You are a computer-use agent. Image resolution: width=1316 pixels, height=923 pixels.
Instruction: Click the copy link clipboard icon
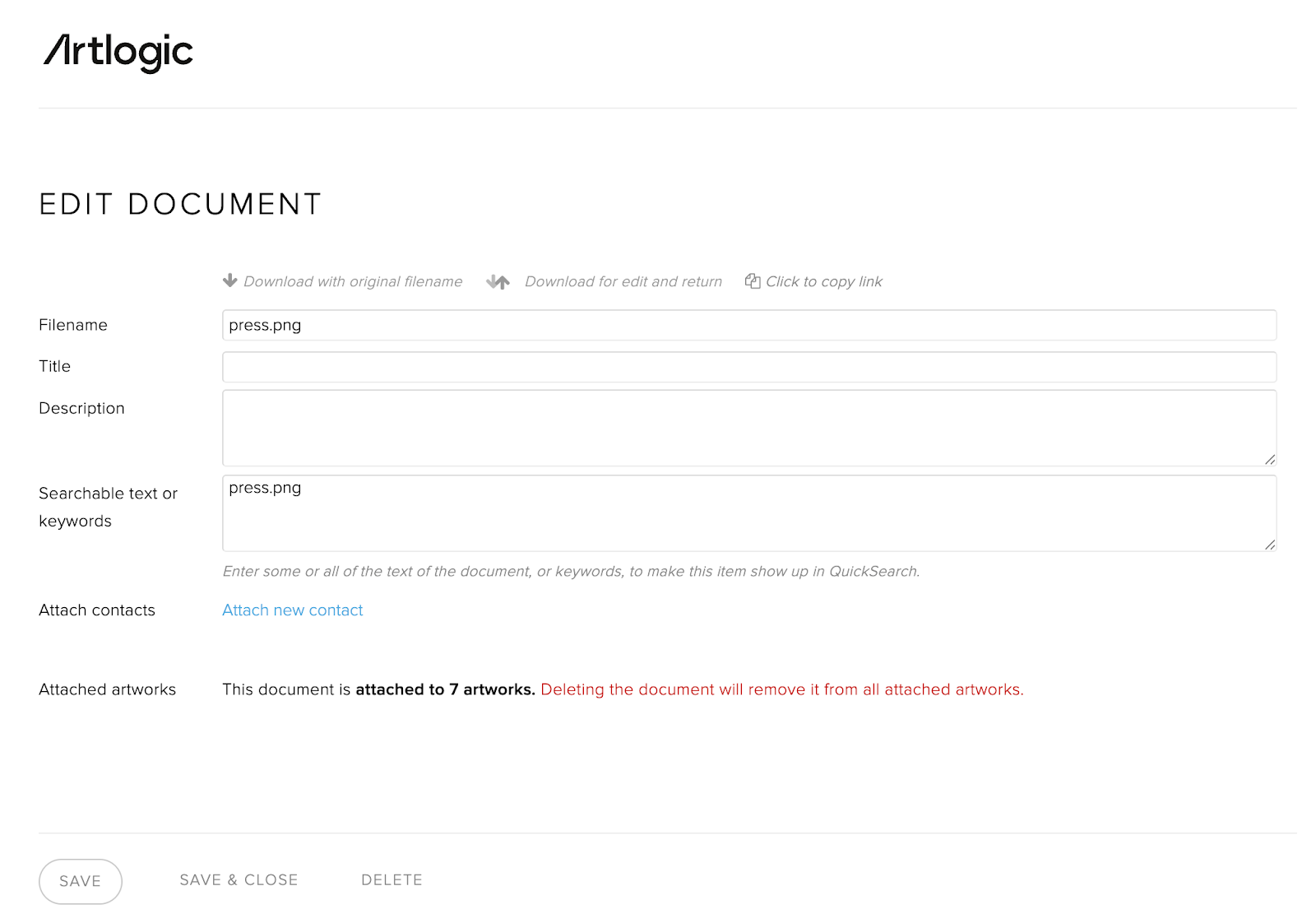[752, 281]
